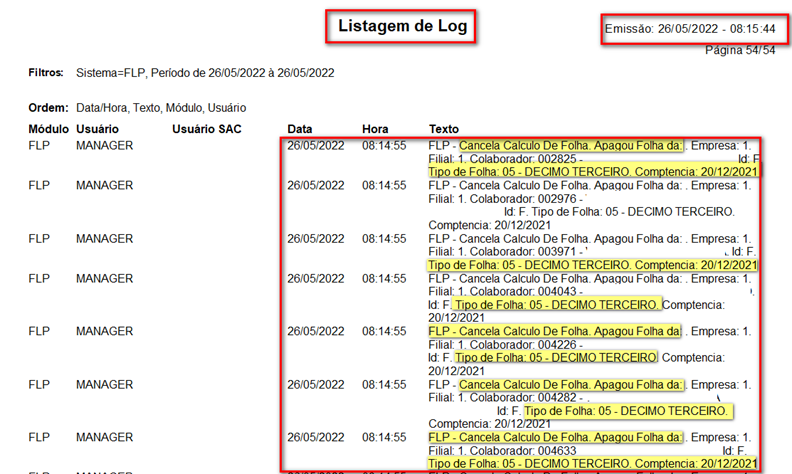Click the date cell in Colaborador 002825 row
Viewport: 792px width, 474px height.
coord(316,146)
